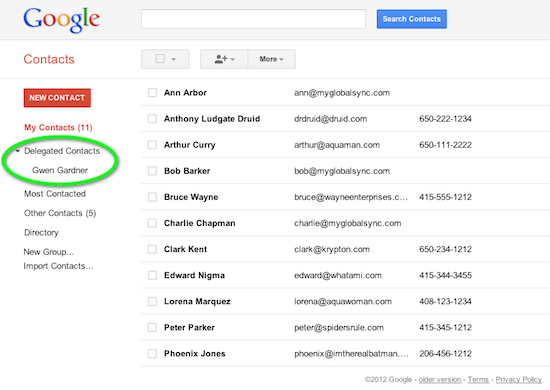Screen dimensions: 550x390
Task: Check the Phoenix Jones checkbox
Action: point(152,354)
